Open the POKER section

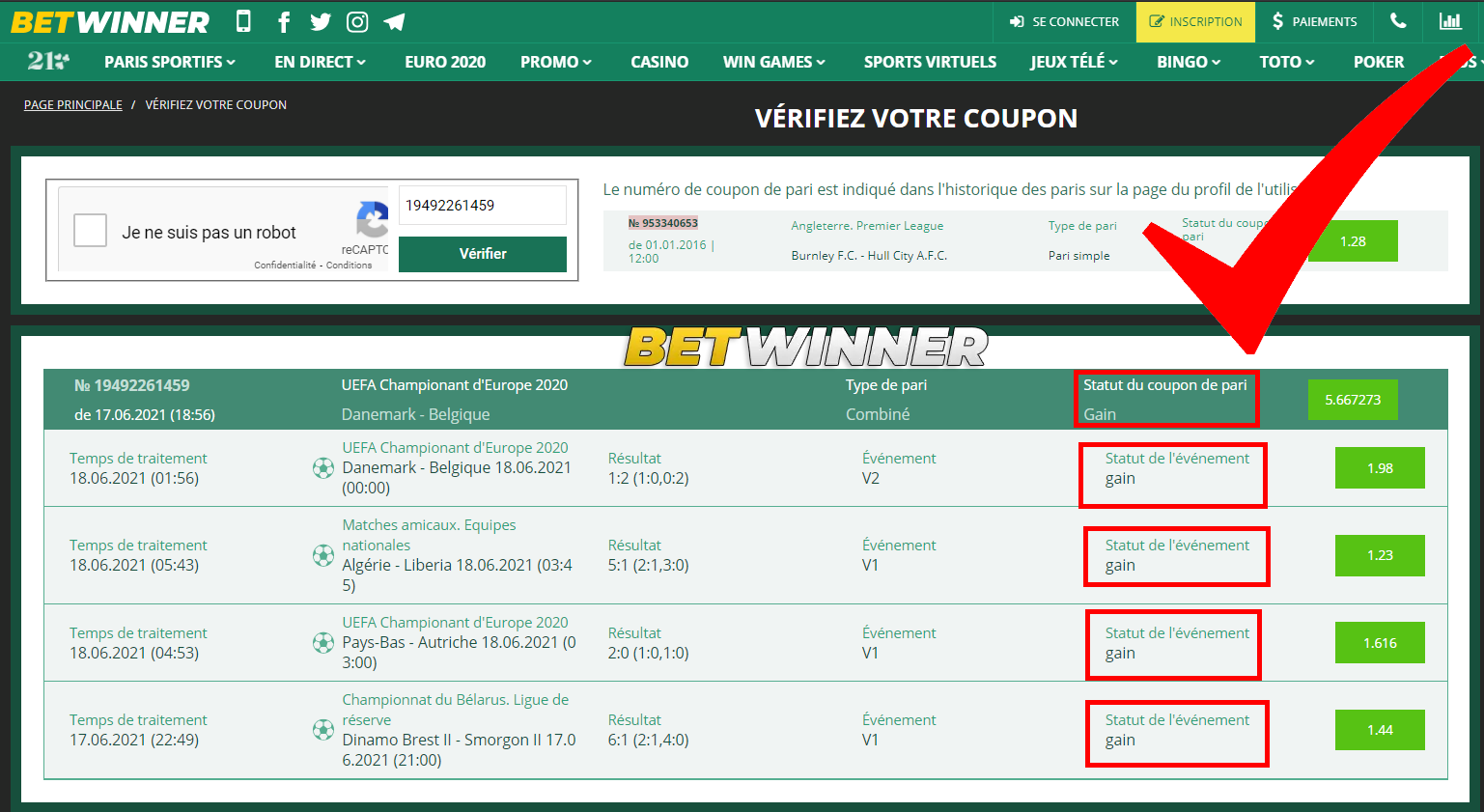click(1379, 61)
